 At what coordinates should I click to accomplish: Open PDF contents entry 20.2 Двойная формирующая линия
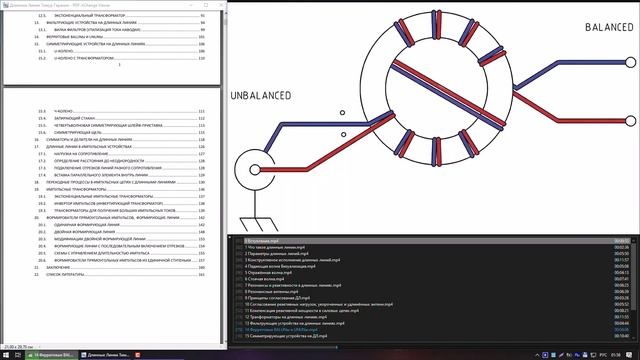point(122,232)
